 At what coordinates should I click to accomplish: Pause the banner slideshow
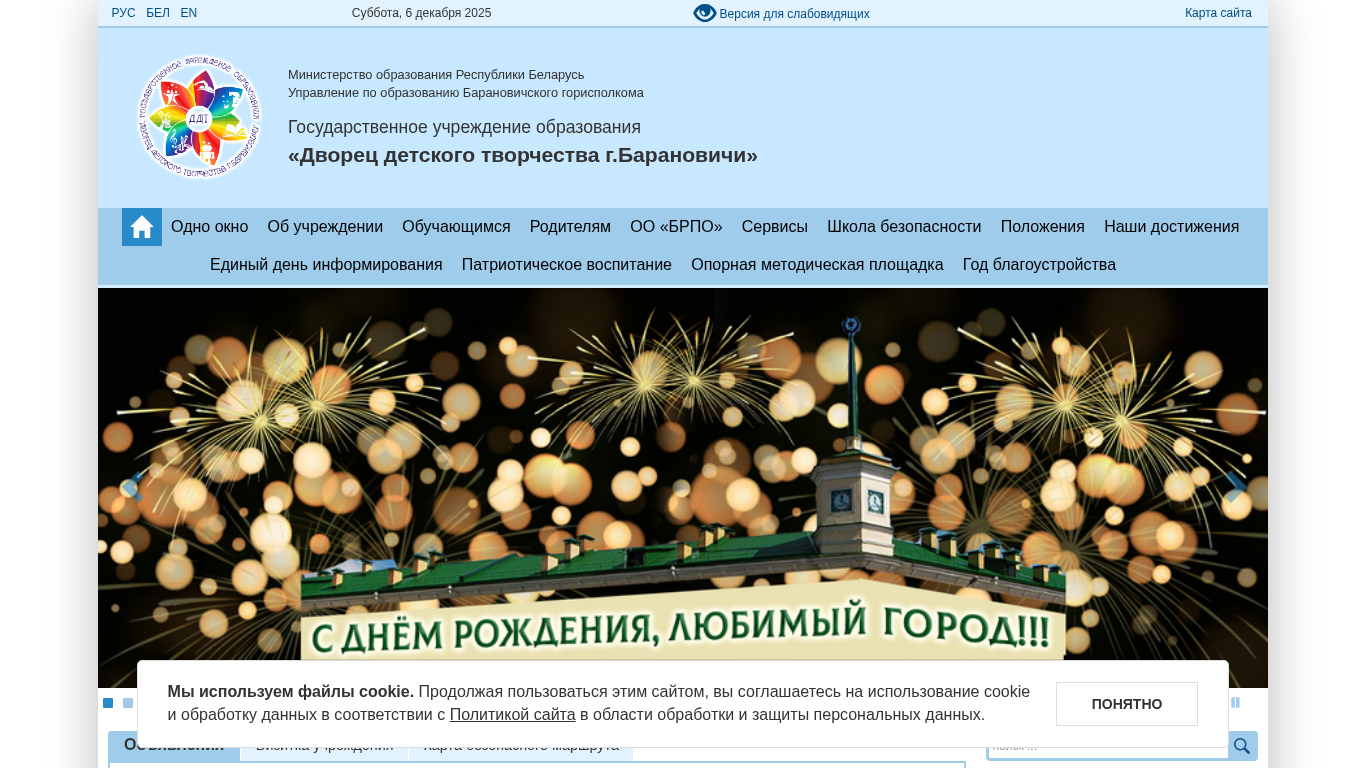point(1236,703)
